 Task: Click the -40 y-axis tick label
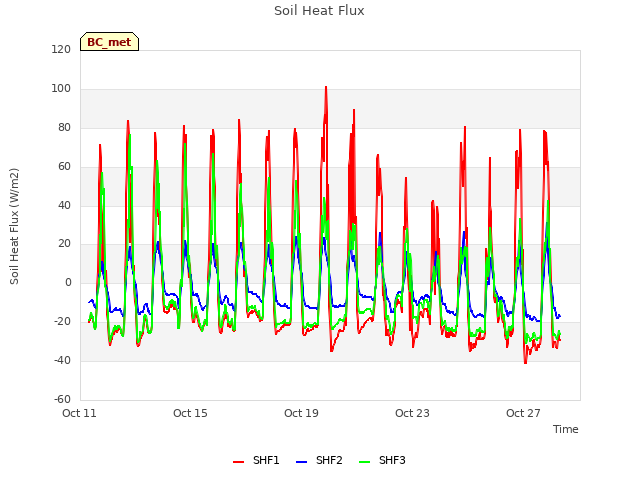(62, 360)
